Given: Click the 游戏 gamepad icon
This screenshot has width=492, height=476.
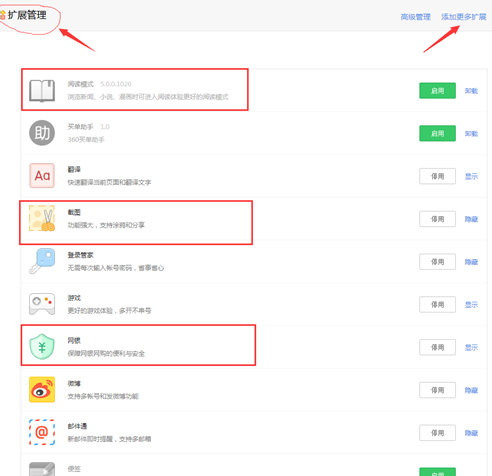Looking at the screenshot, I should (42, 304).
